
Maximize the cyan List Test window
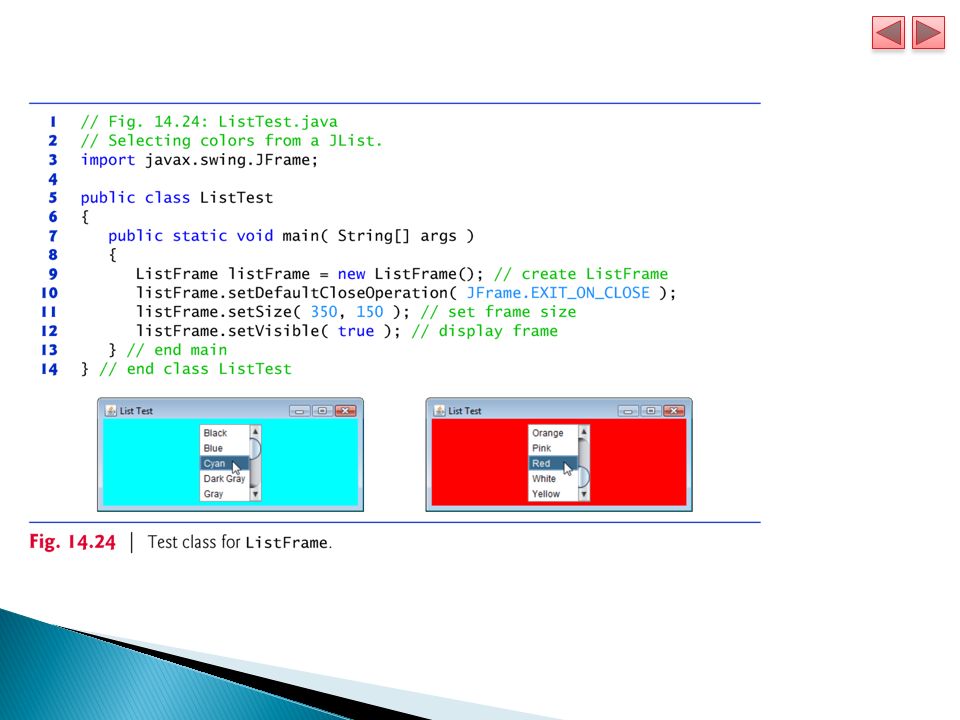point(322,411)
